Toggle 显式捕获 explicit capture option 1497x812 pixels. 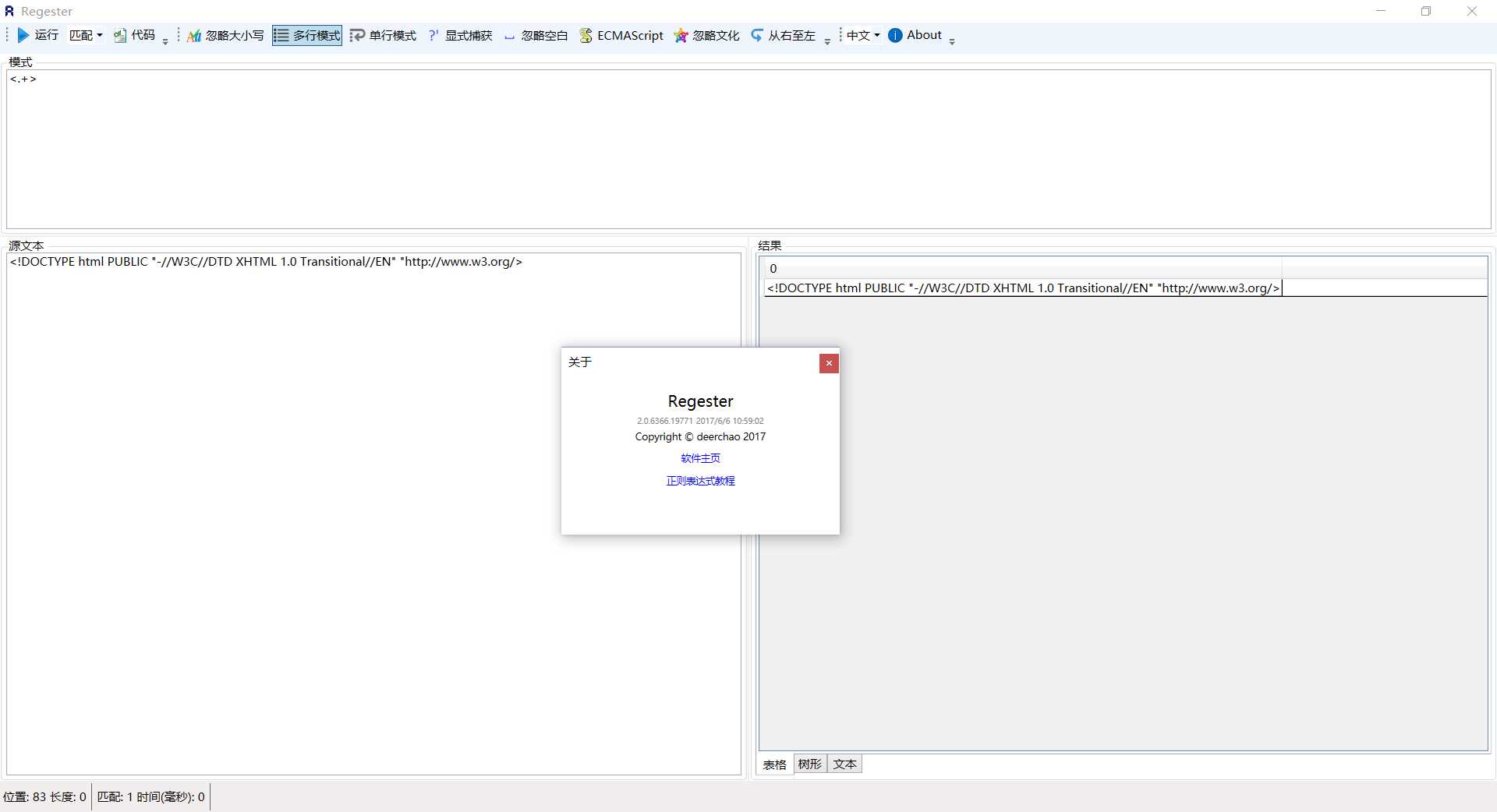[x=460, y=35]
